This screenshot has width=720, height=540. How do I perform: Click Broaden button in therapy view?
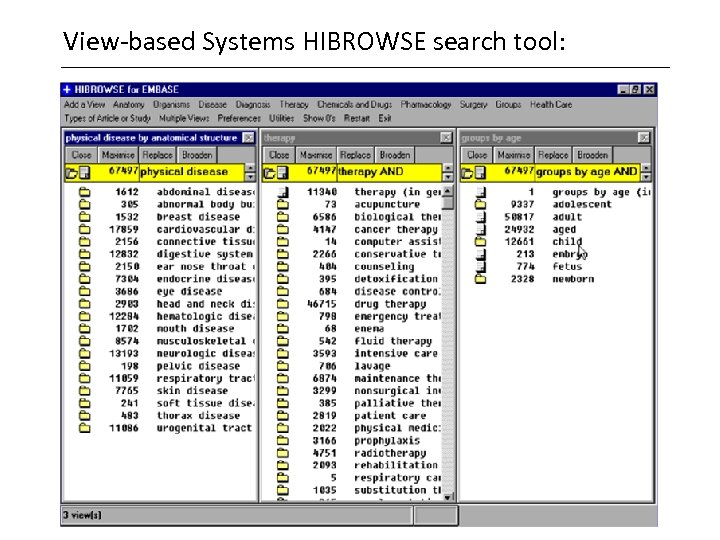(x=395, y=155)
